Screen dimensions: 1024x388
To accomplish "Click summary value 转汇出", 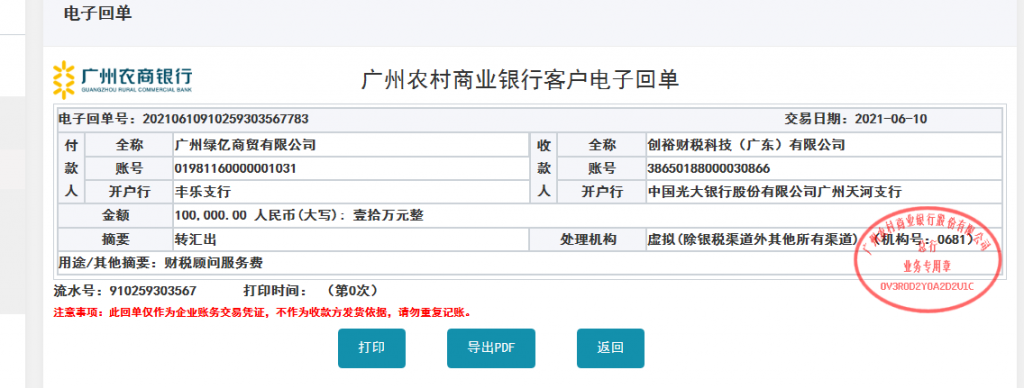I will pyautogui.click(x=195, y=240).
